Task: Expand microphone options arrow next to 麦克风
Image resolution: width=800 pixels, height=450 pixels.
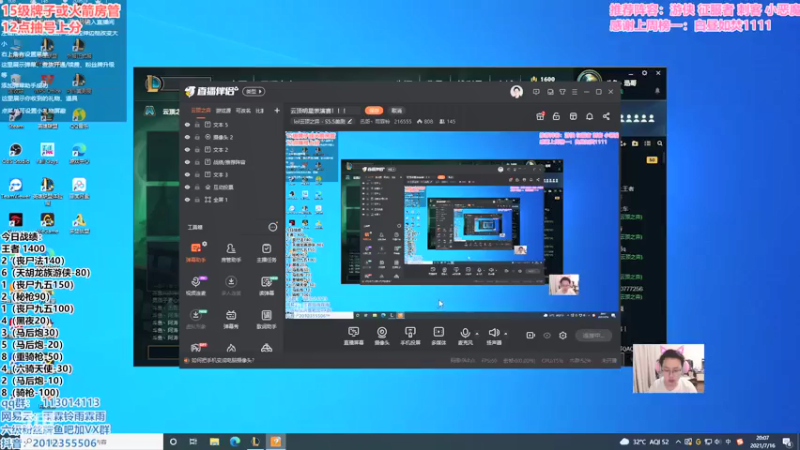Action: [x=477, y=334]
